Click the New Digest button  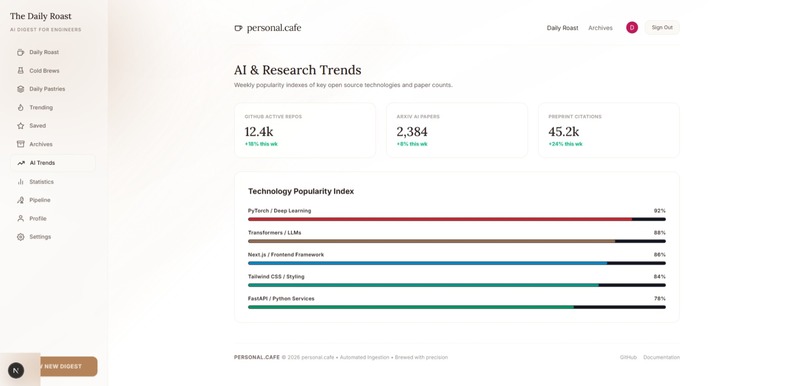point(69,366)
